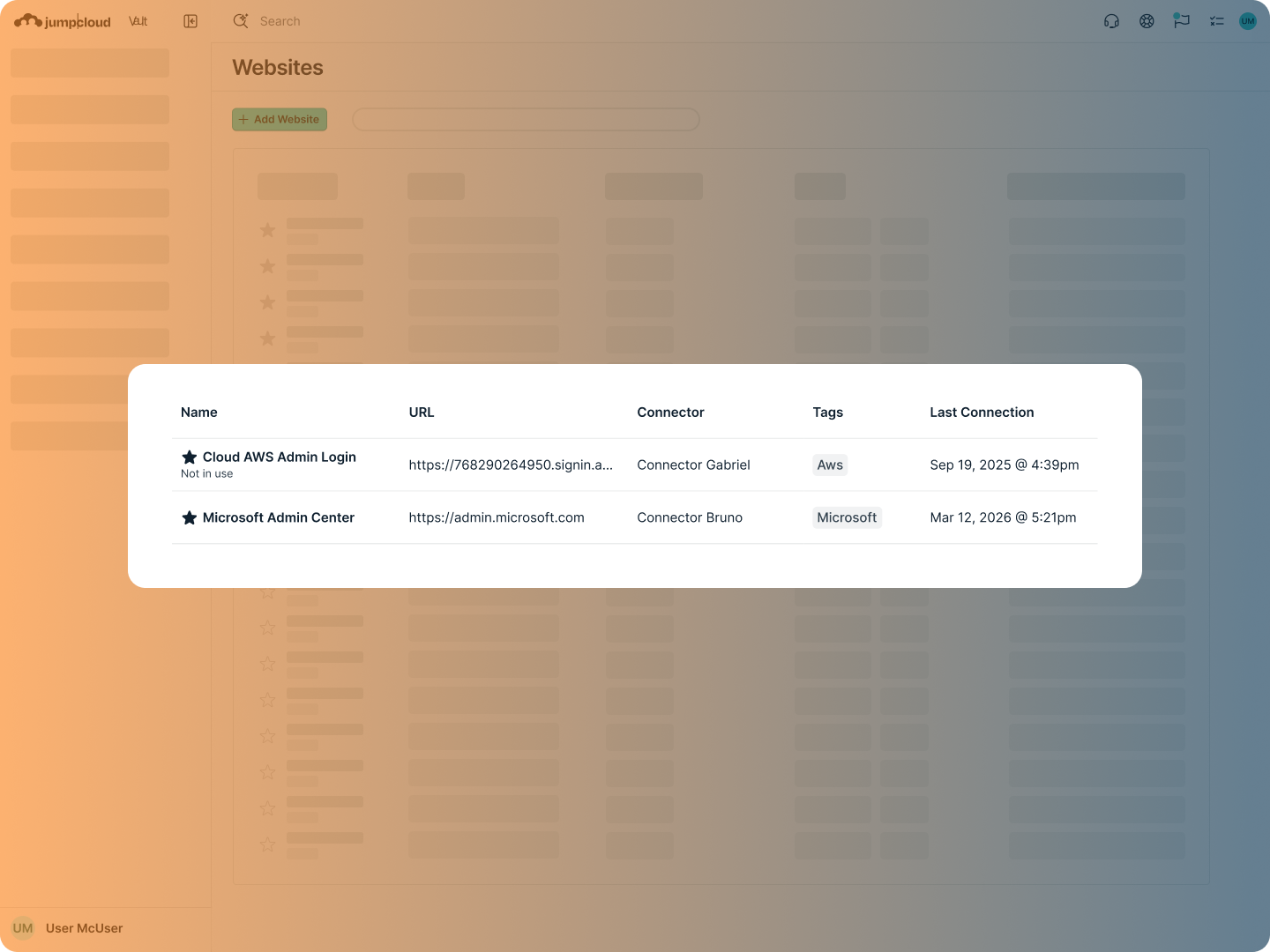The image size is (1270, 952).
Task: Click the Mar 12, 2026 @ 5:21pm date
Action: pyautogui.click(x=1003, y=517)
